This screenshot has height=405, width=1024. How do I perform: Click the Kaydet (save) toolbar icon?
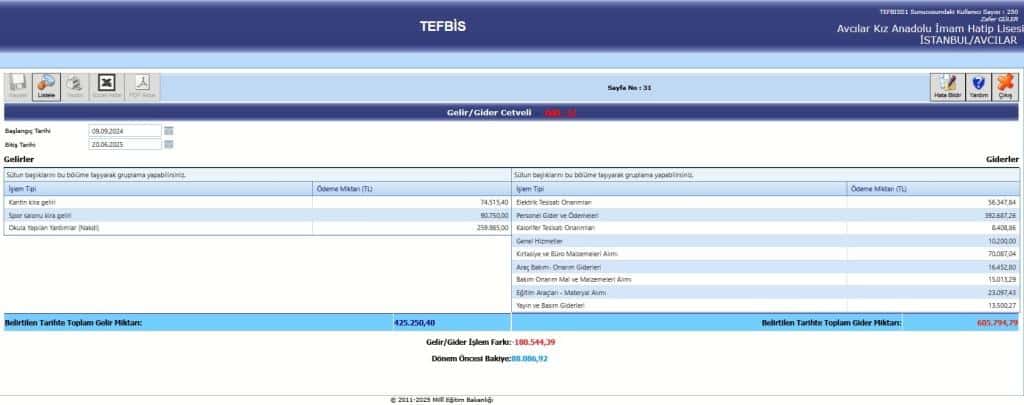click(x=18, y=87)
